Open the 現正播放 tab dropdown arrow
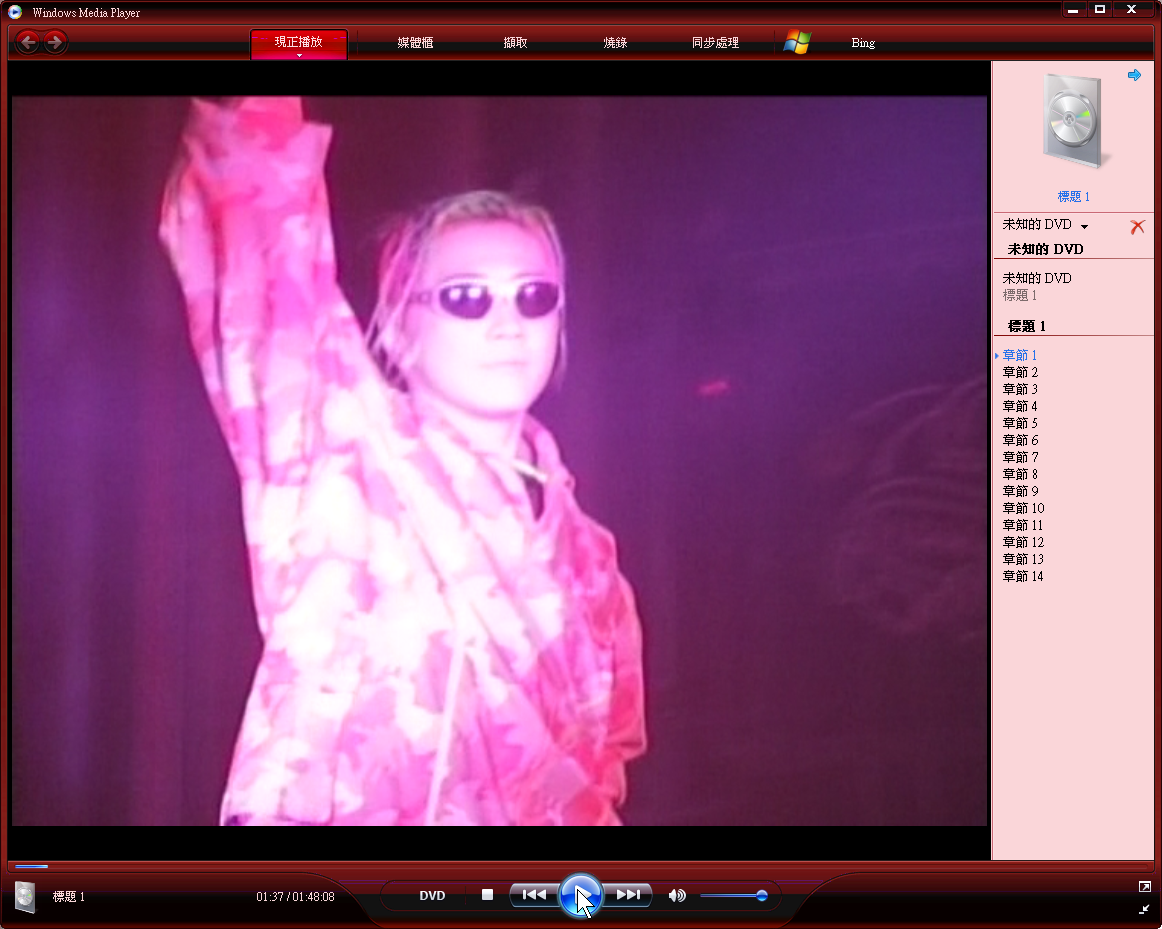Screen dimensions: 1162x929 point(299,56)
